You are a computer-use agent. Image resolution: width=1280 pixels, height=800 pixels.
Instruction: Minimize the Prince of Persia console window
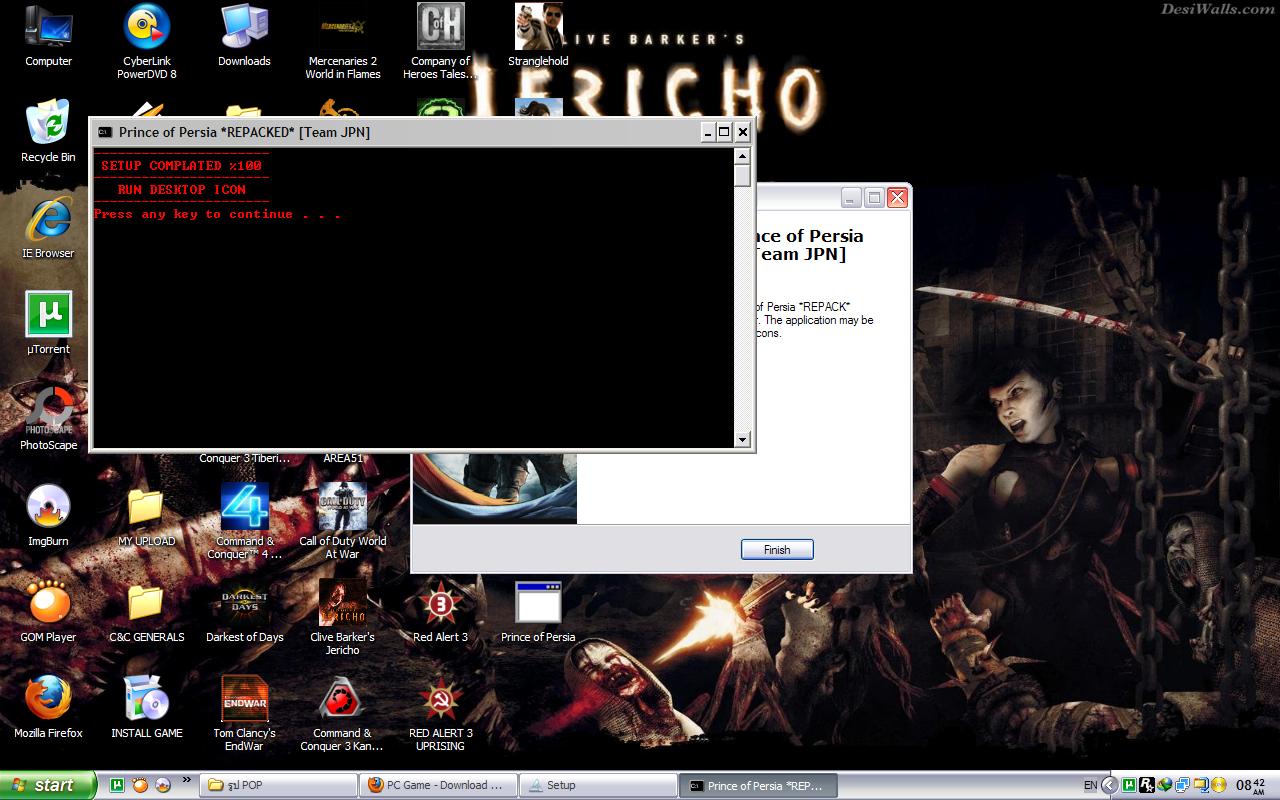point(708,132)
